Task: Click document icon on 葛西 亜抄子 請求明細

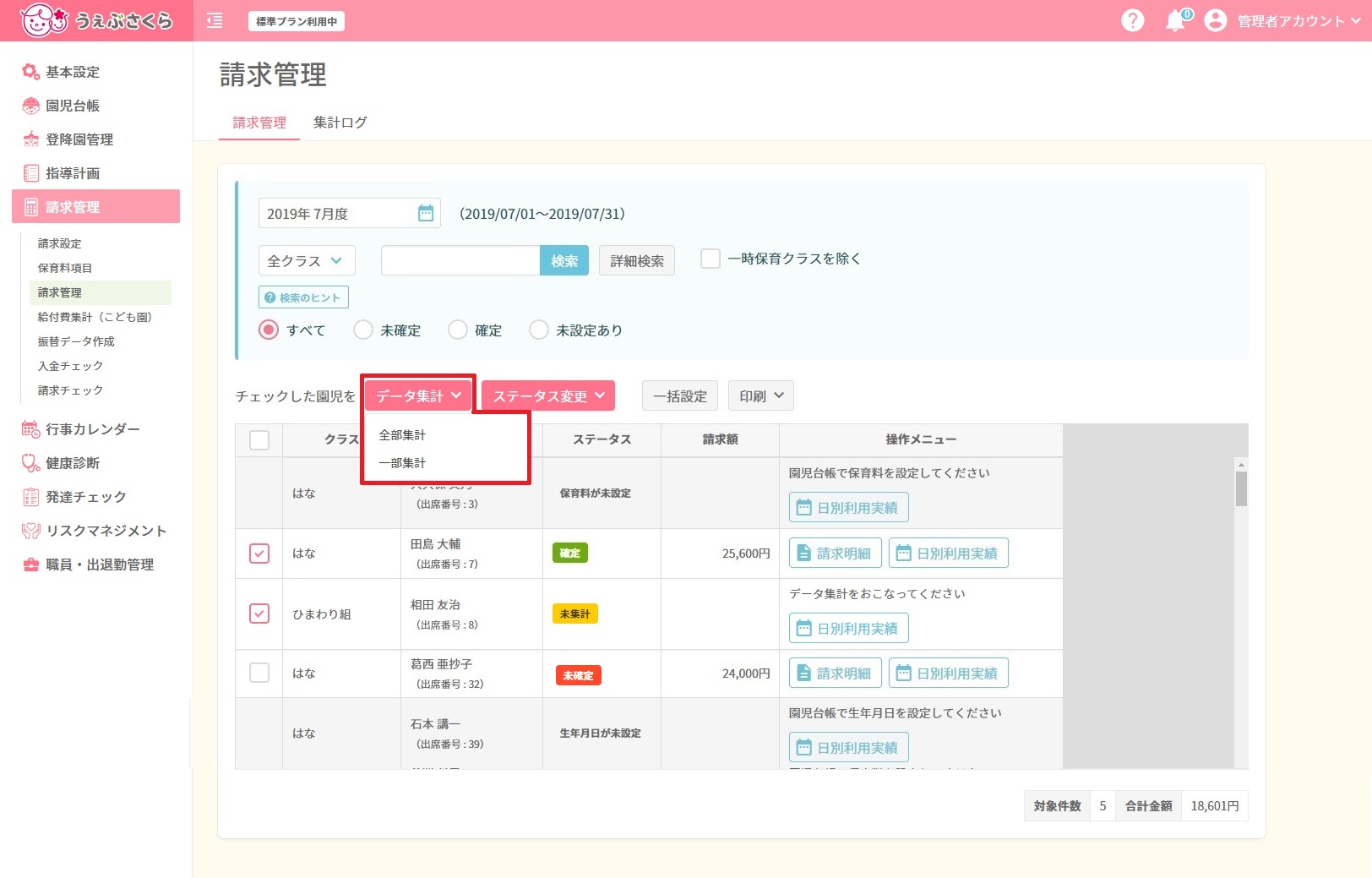Action: (804, 673)
